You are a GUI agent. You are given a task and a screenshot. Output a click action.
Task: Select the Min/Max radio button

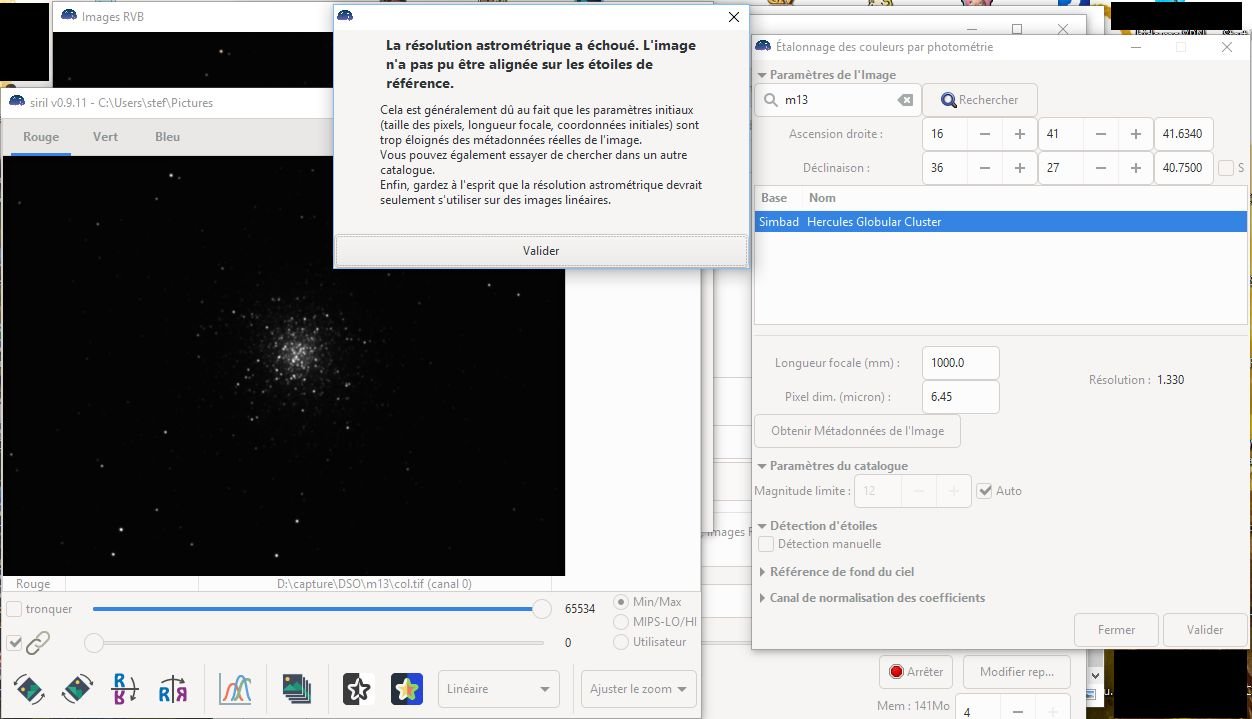[621, 602]
